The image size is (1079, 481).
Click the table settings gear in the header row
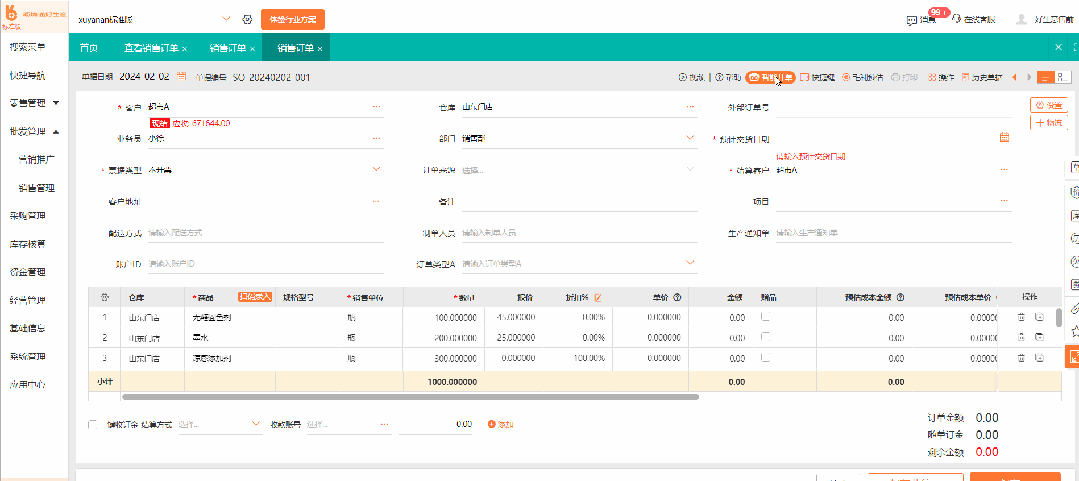coord(105,297)
